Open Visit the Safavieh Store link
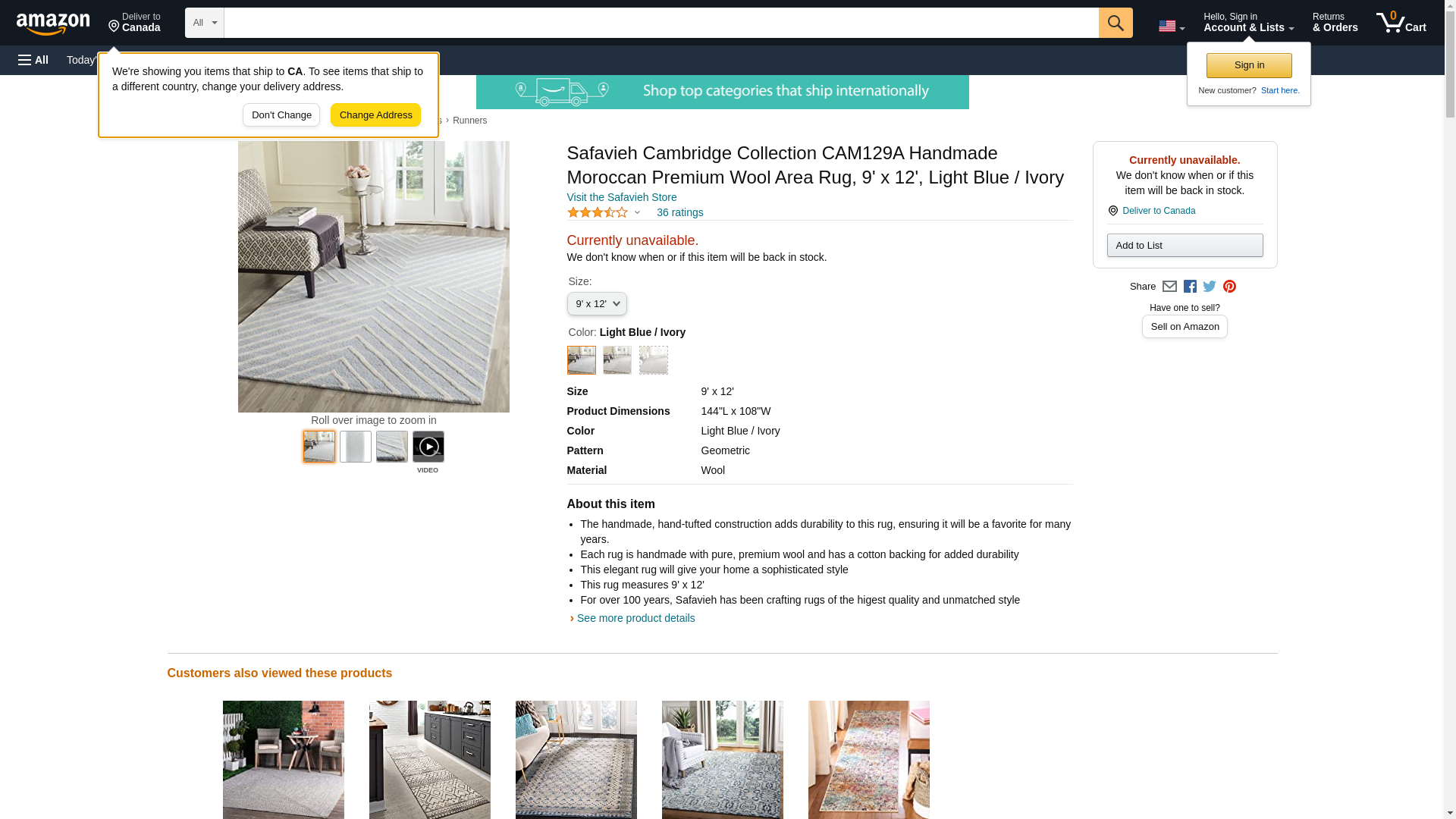Viewport: 1456px width, 819px height. coord(622,197)
